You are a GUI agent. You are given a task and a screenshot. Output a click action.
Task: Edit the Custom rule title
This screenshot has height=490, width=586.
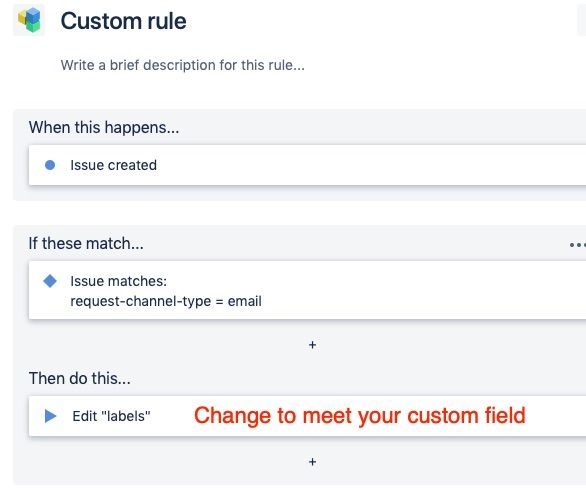pyautogui.click(x=123, y=21)
